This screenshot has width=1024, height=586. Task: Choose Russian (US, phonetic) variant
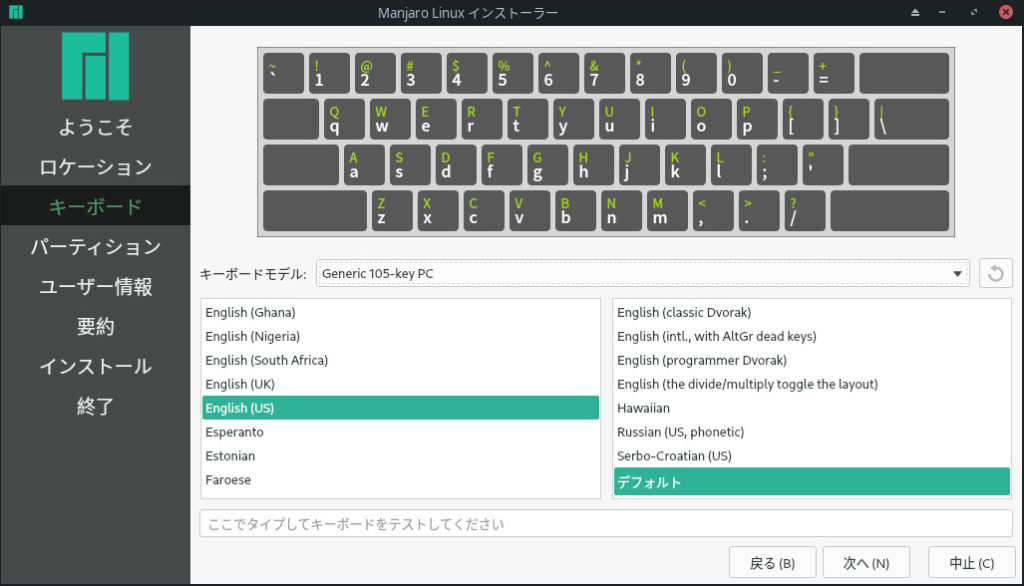click(680, 432)
